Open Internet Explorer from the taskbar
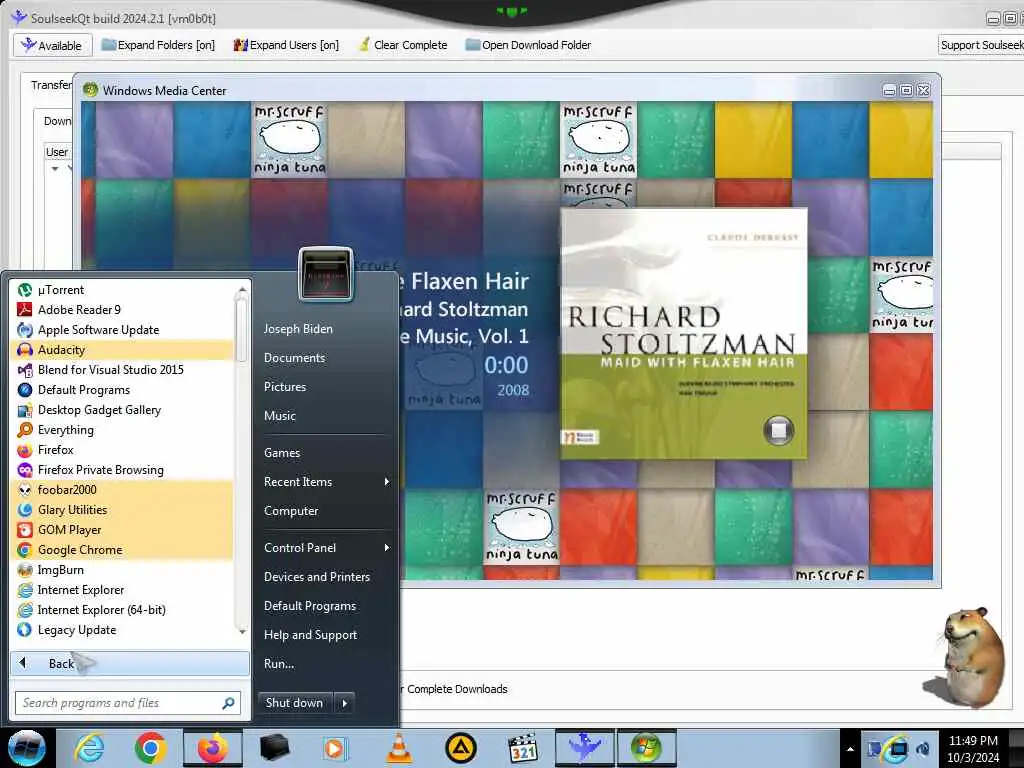 pyautogui.click(x=89, y=748)
